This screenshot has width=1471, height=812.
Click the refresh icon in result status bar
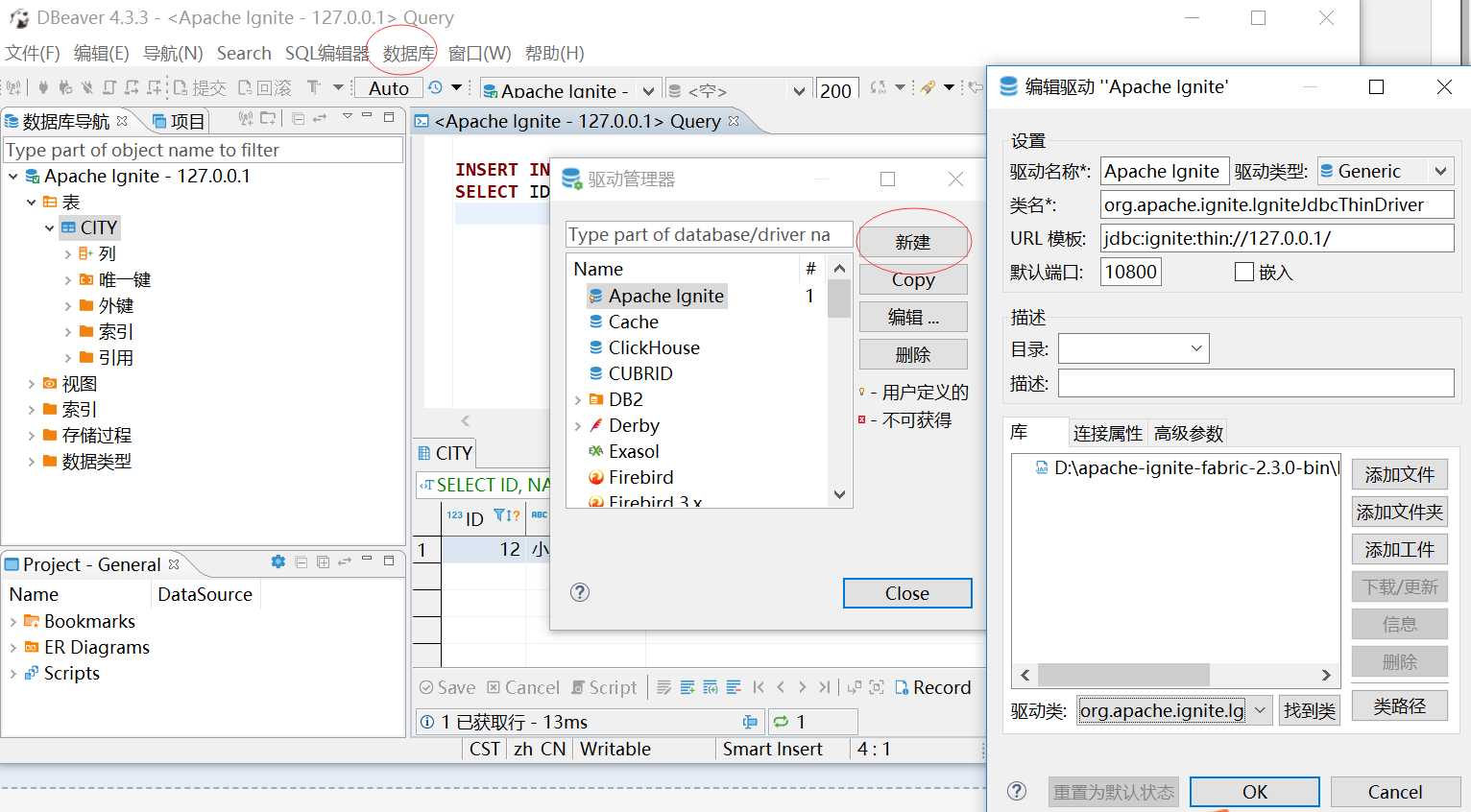tap(781, 722)
